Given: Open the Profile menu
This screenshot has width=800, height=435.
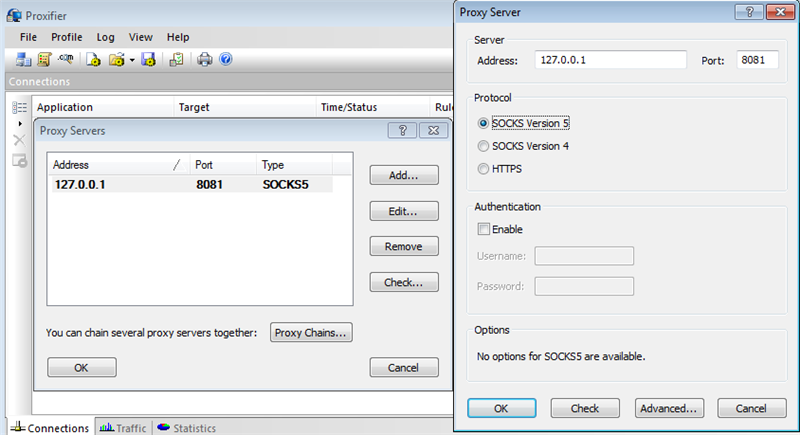Looking at the screenshot, I should coord(66,37).
